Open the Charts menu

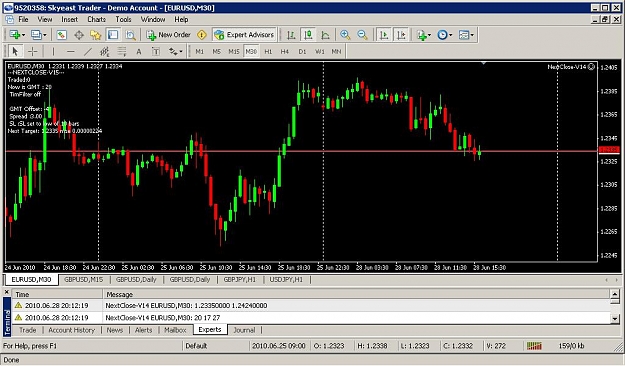click(x=96, y=19)
